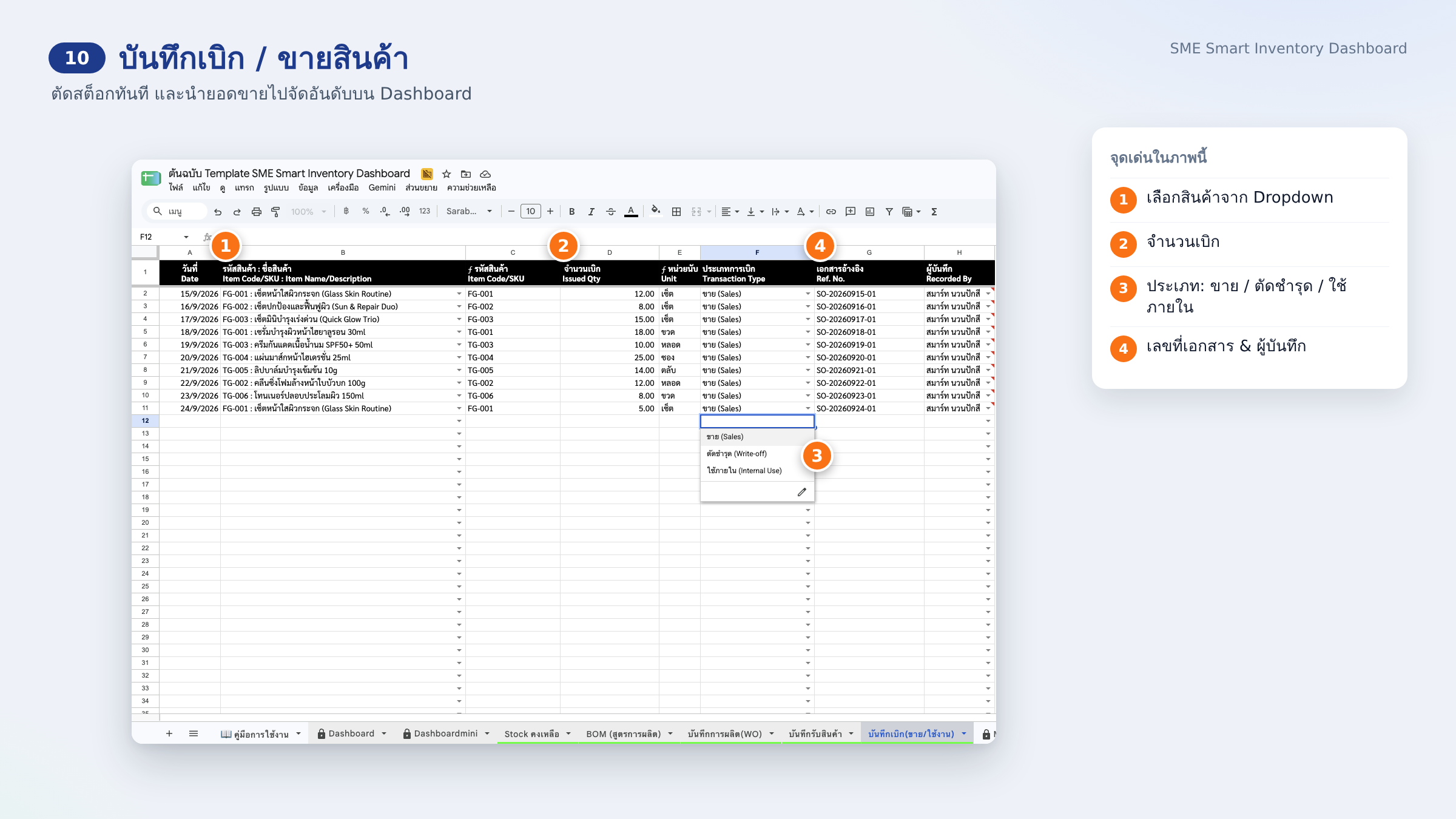1456x819 pixels.
Task: Click the font size field showing 10
Action: point(531,211)
